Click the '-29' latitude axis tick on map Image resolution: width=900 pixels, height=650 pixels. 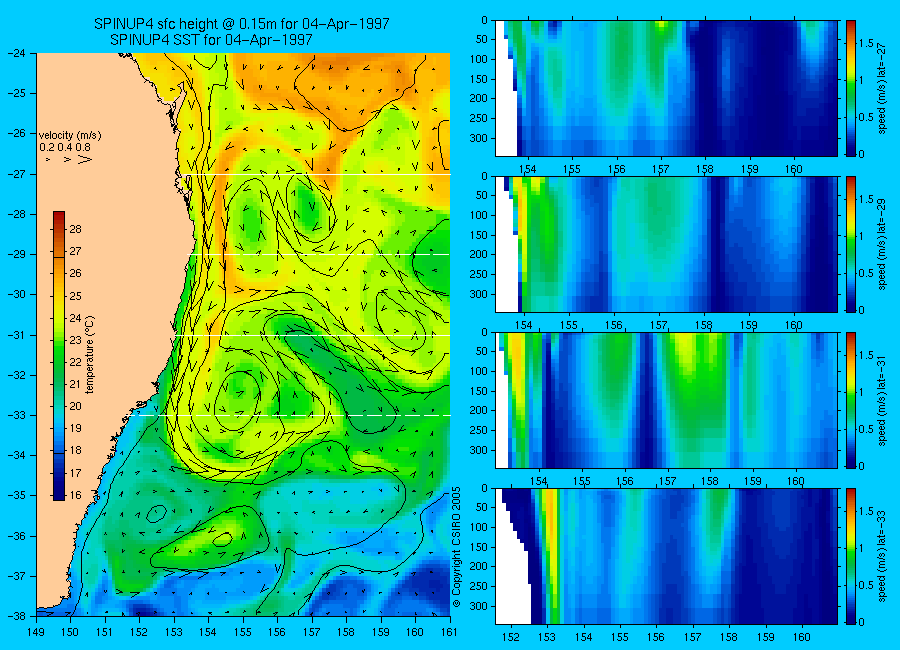click(x=16, y=254)
